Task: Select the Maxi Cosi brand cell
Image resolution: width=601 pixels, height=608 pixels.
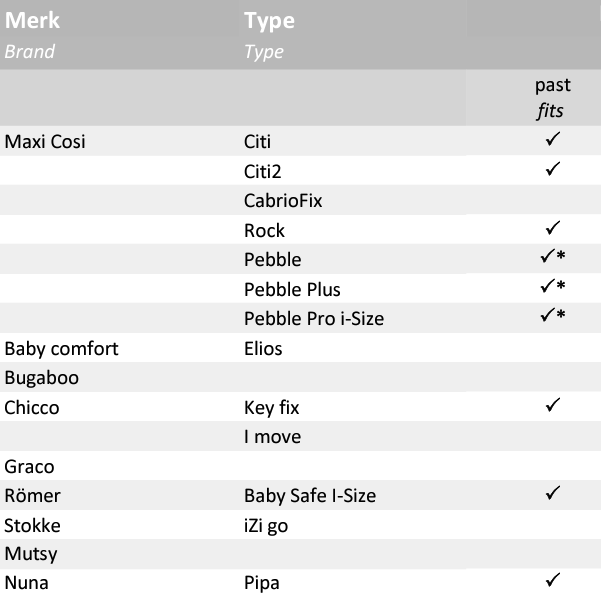Action: (x=45, y=141)
